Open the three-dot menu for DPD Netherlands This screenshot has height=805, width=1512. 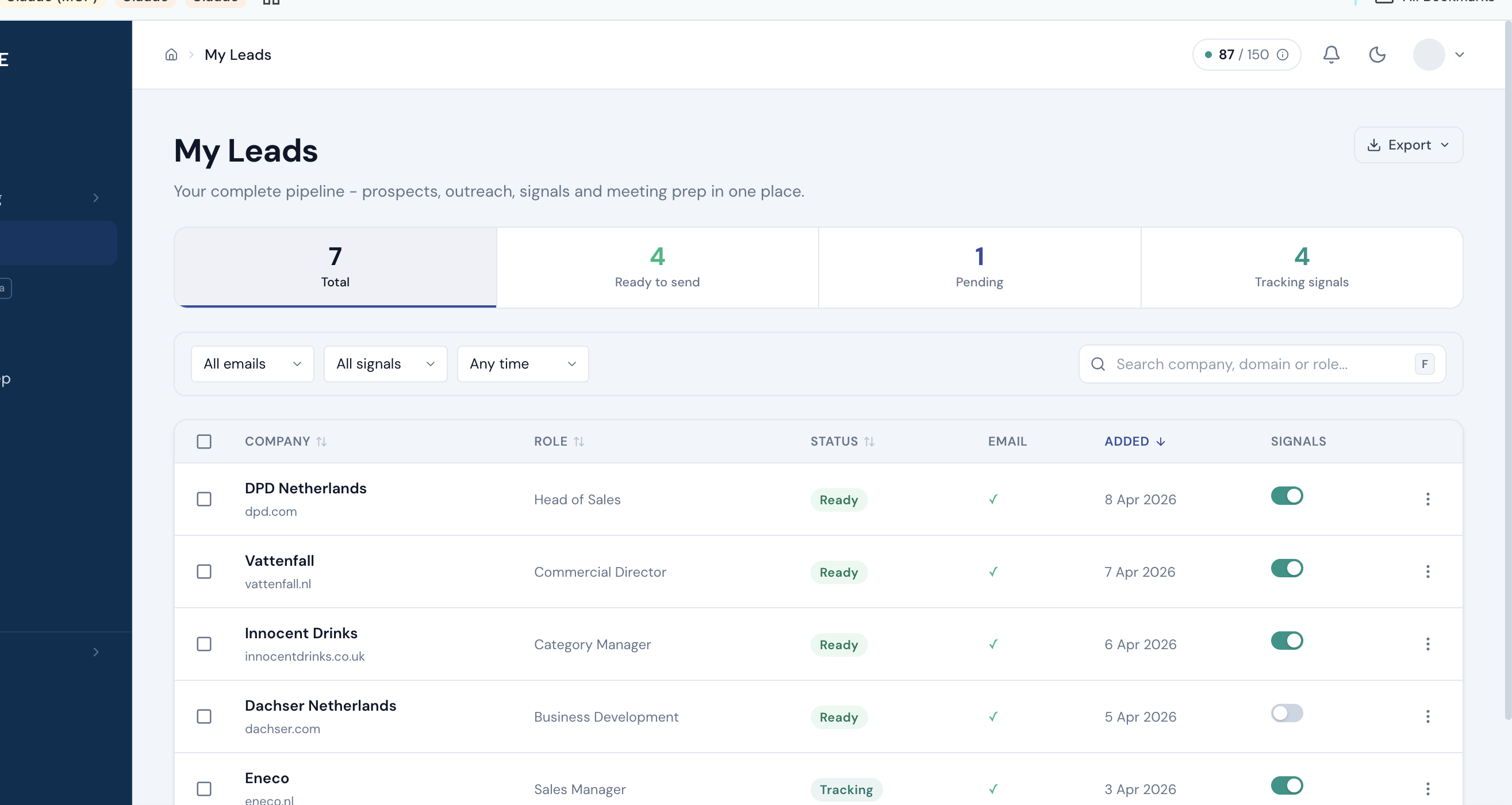point(1428,499)
